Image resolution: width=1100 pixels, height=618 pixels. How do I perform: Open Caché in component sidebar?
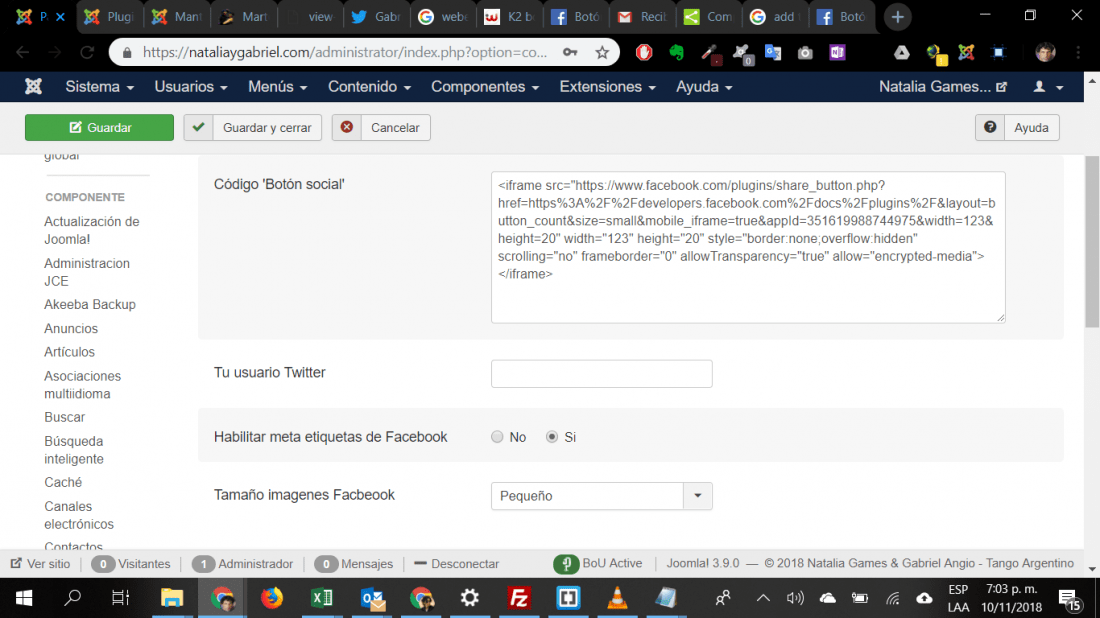[x=63, y=483]
